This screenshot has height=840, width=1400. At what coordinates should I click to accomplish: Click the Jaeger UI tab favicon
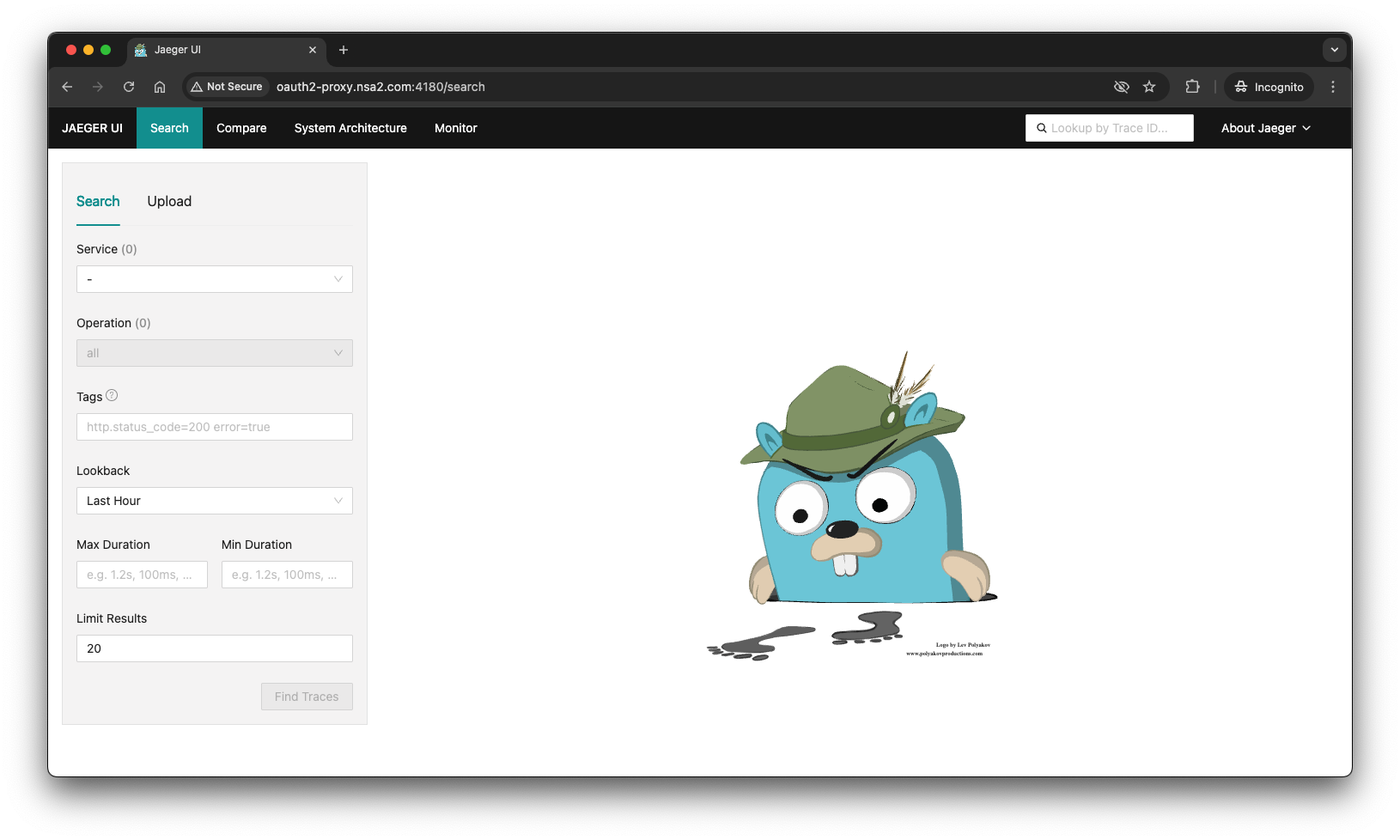click(x=141, y=50)
